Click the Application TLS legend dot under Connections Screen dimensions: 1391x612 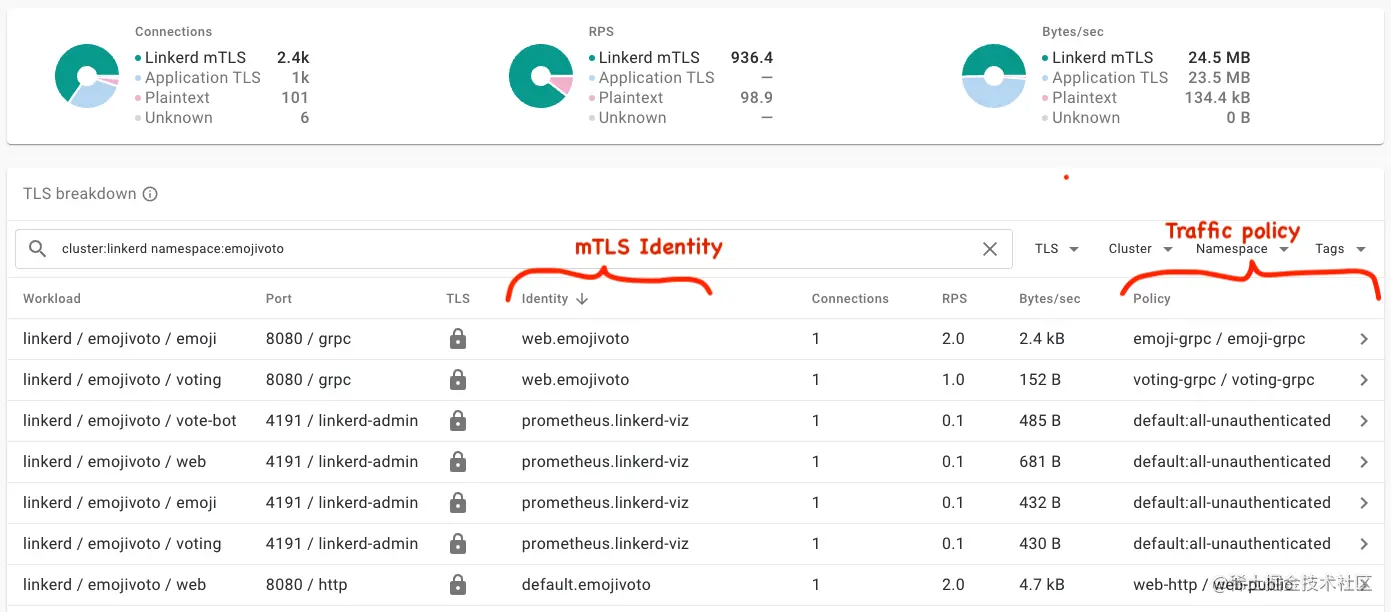coord(139,78)
